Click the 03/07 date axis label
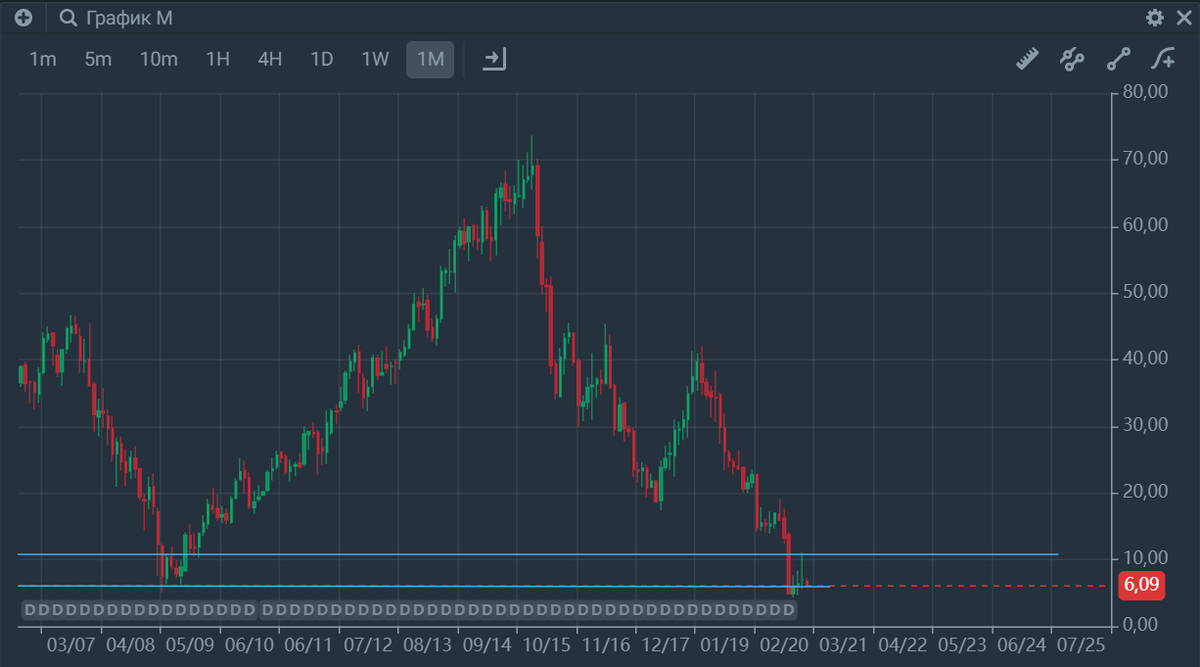 (x=70, y=645)
